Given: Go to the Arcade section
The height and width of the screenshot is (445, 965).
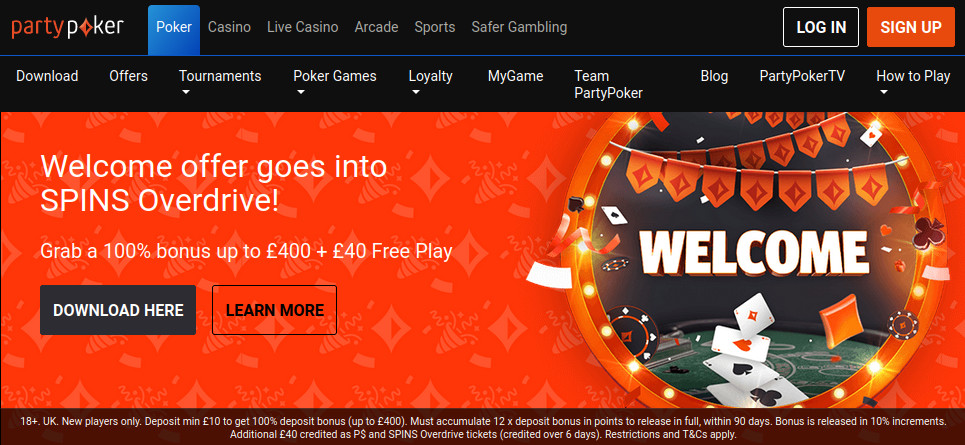Looking at the screenshot, I should pos(376,28).
